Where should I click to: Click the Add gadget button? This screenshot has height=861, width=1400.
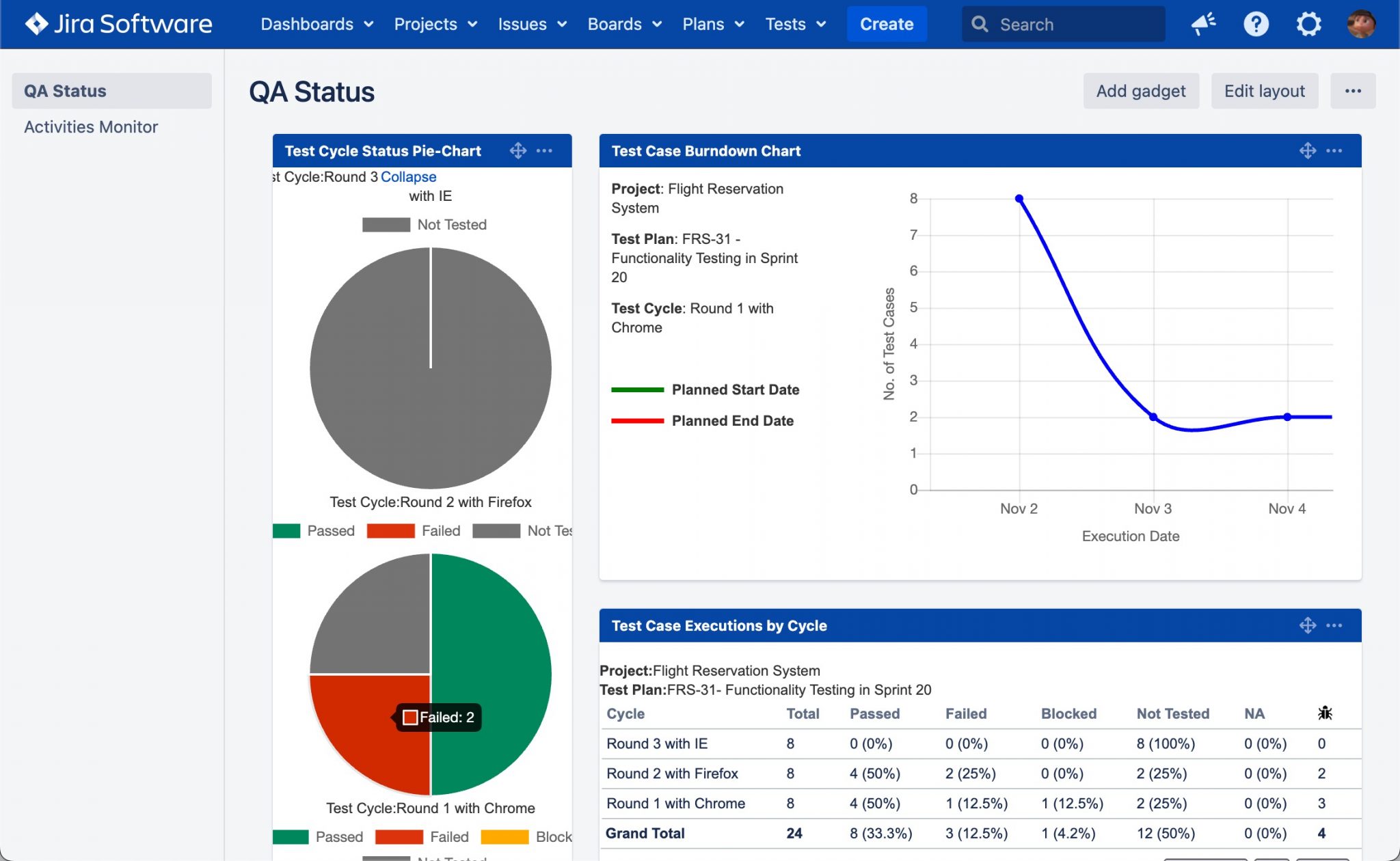coord(1140,91)
